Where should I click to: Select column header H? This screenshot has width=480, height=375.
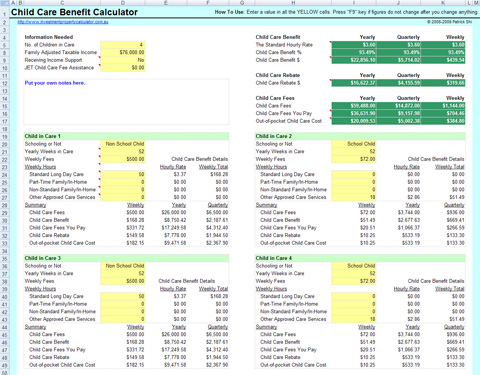(x=293, y=3)
